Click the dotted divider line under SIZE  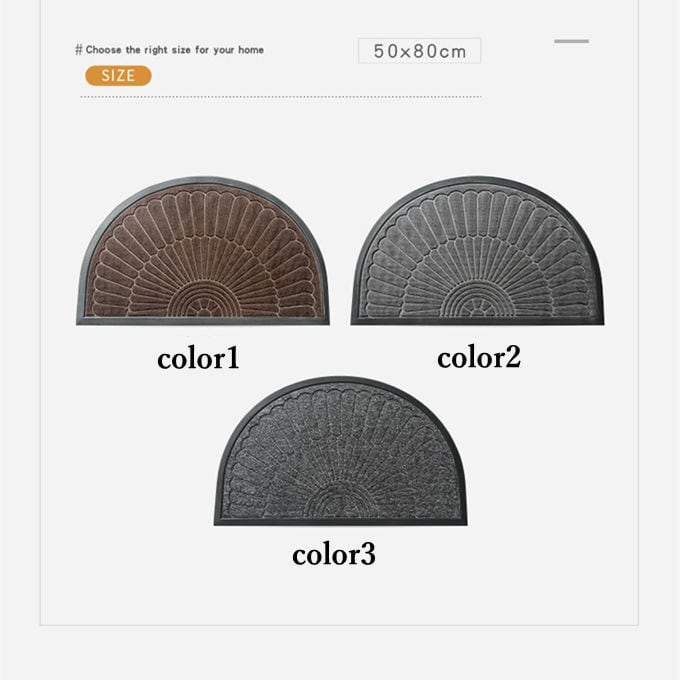click(281, 97)
